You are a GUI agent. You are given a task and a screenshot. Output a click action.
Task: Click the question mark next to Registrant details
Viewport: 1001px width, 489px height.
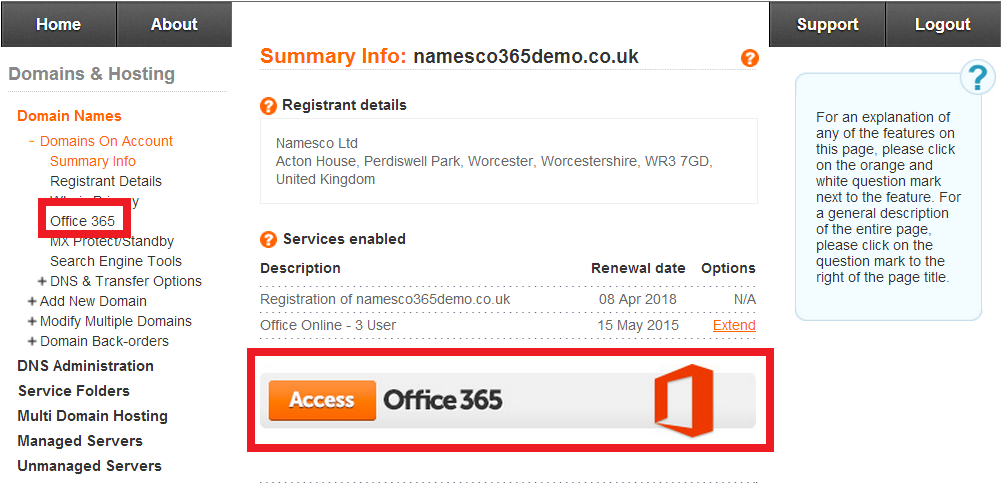269,106
